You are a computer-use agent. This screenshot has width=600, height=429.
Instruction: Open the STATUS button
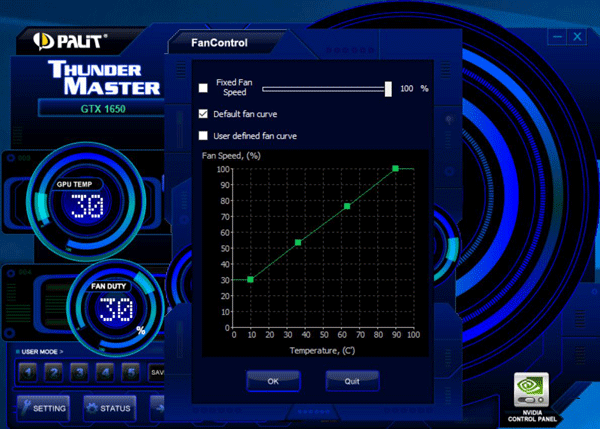click(110, 408)
